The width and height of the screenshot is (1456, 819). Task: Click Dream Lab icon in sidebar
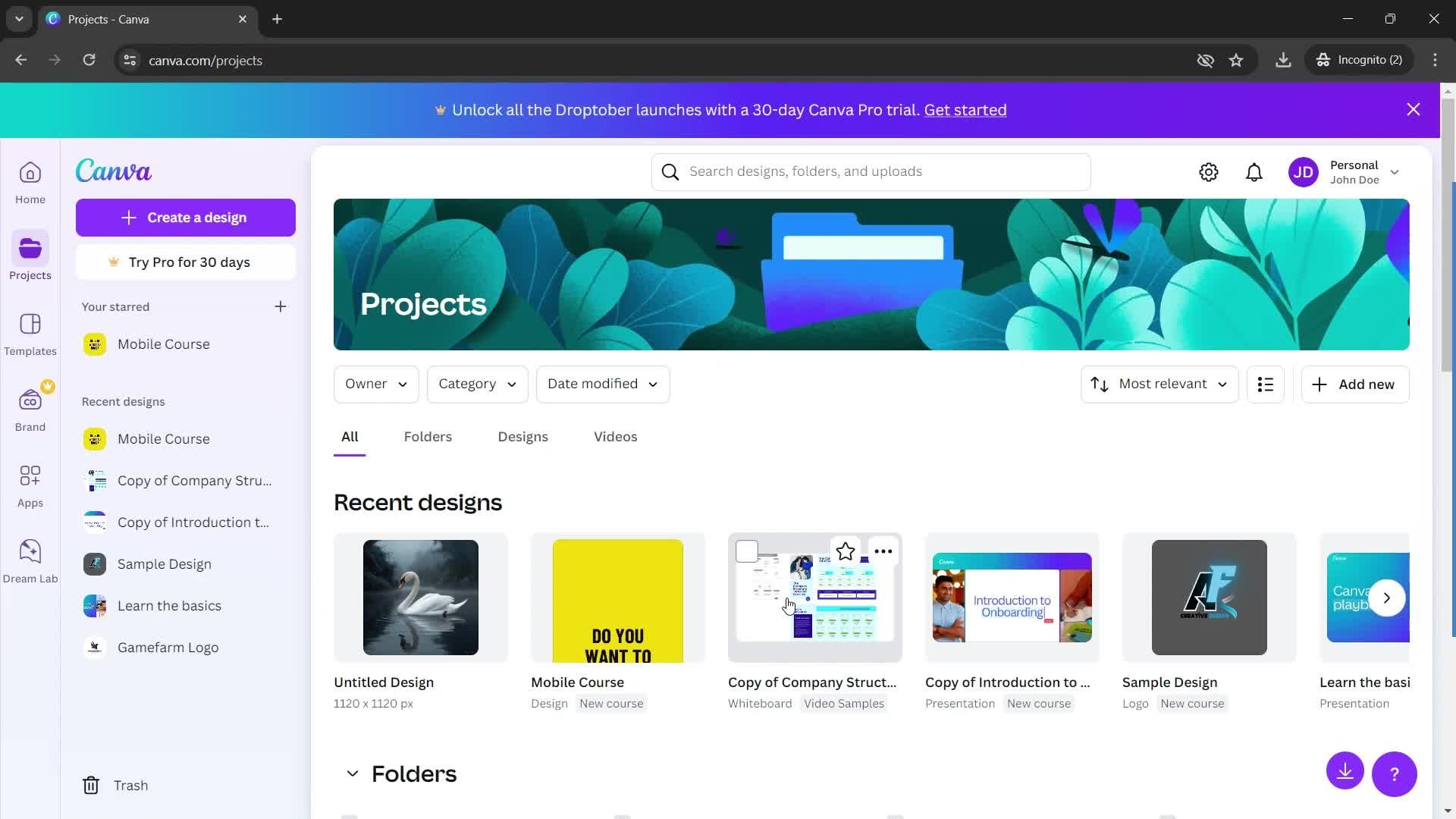tap(30, 550)
